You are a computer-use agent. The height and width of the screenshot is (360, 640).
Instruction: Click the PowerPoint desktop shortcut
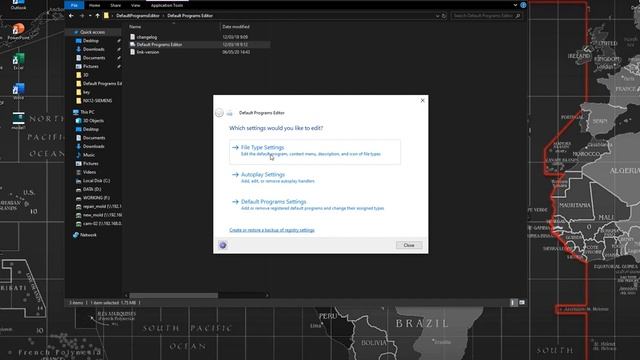tap(18, 31)
